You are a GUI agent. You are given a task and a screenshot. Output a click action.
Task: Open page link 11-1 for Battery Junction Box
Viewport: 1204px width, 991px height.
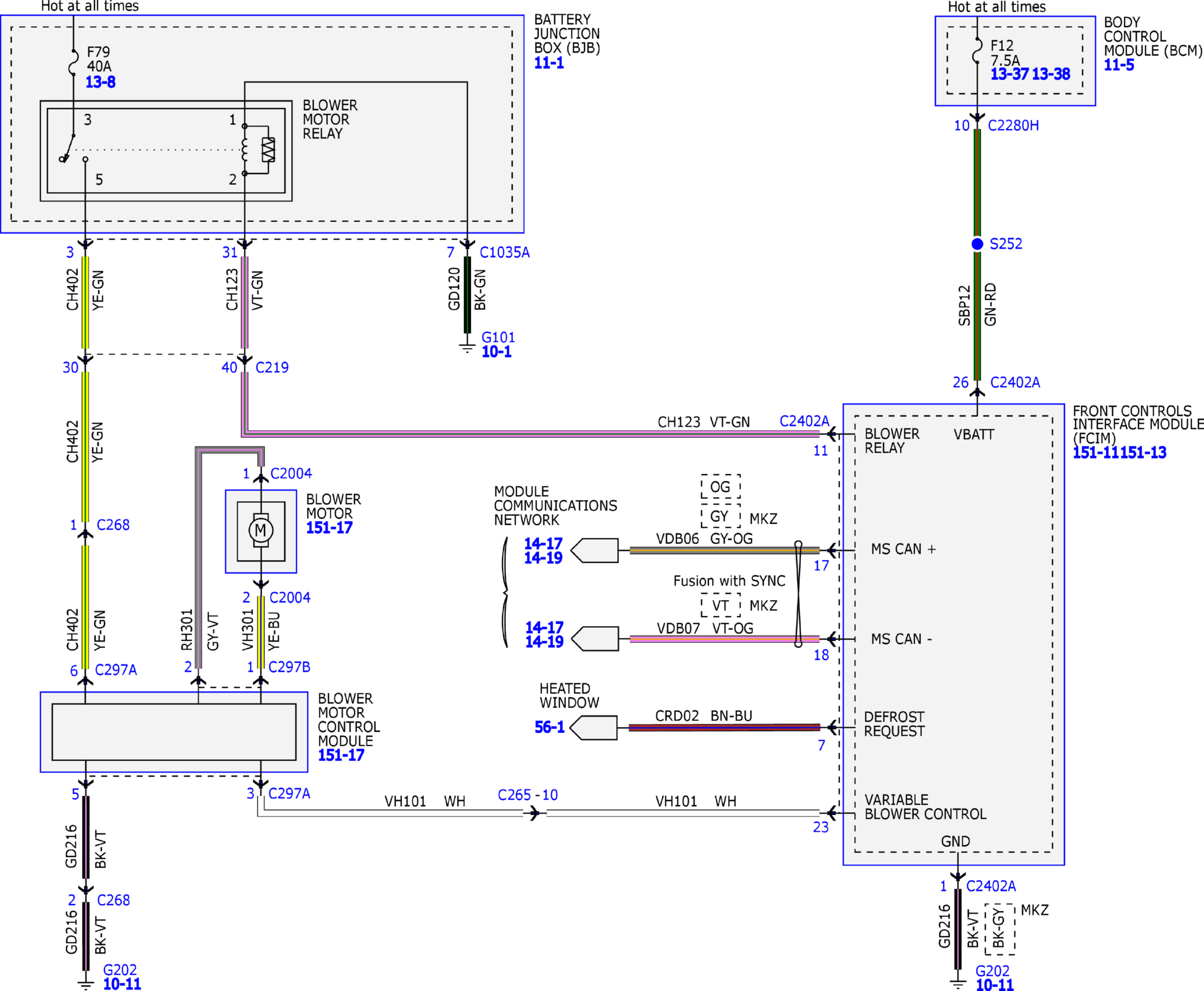[549, 63]
